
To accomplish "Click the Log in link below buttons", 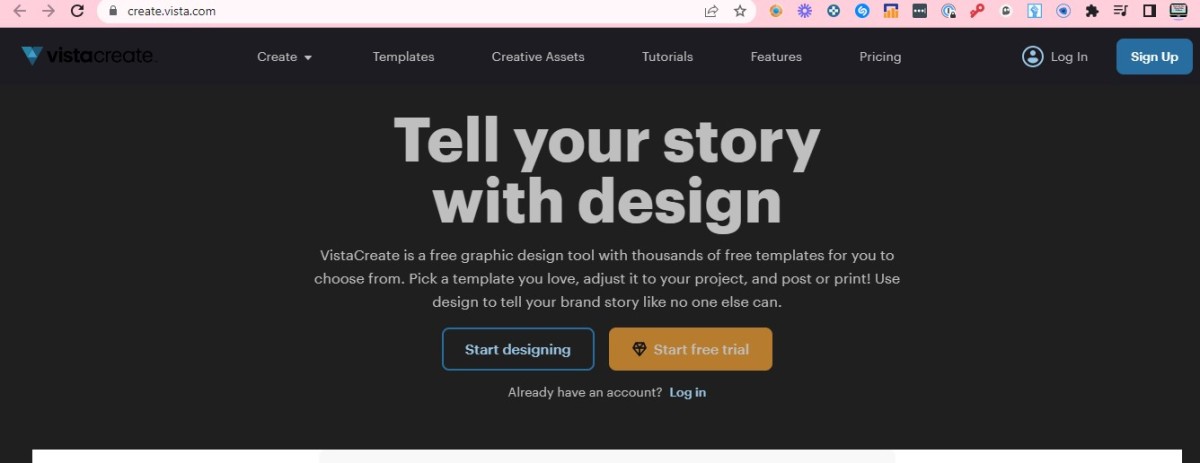I will coord(688,393).
